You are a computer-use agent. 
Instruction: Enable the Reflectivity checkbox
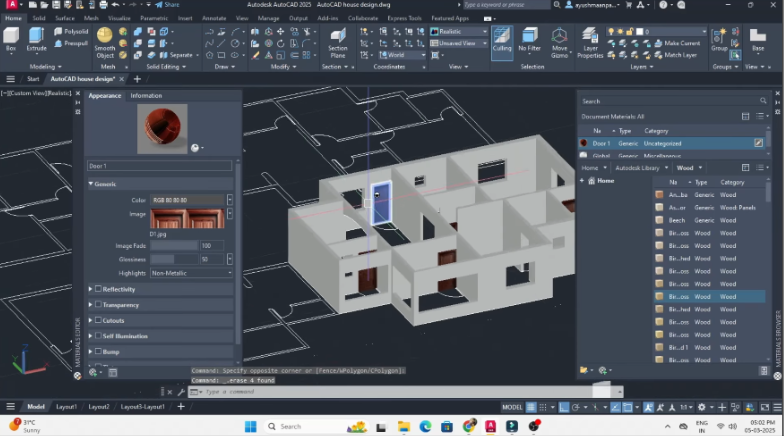[x=98, y=289]
